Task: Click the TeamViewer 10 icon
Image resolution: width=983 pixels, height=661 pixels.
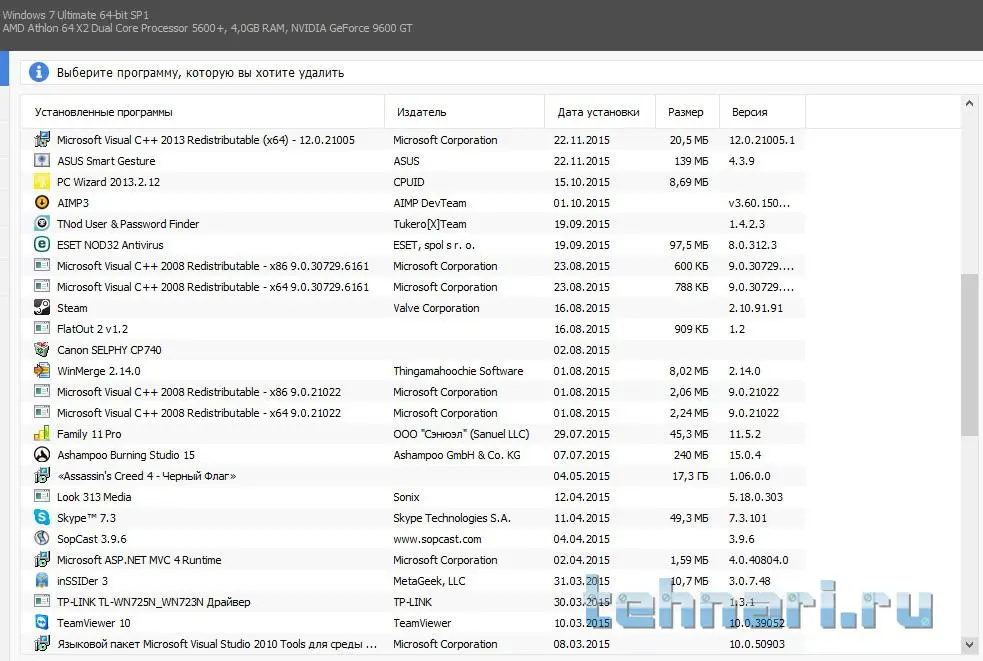Action: (42, 623)
